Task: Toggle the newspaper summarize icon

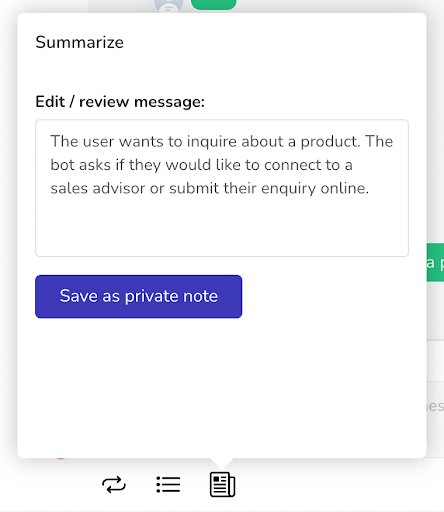Action: [x=222, y=485]
